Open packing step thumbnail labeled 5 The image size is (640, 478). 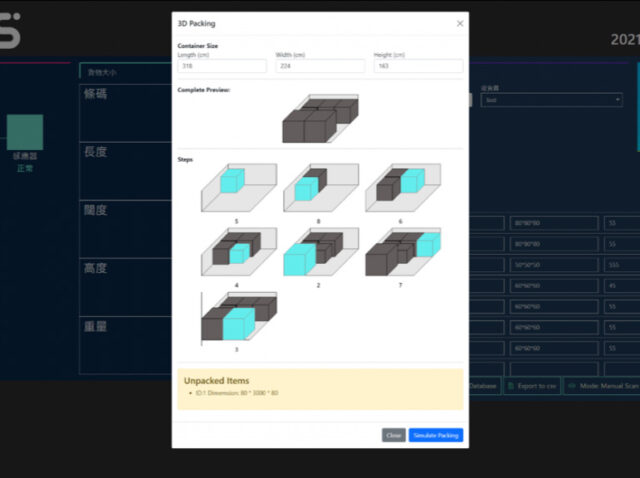(236, 187)
